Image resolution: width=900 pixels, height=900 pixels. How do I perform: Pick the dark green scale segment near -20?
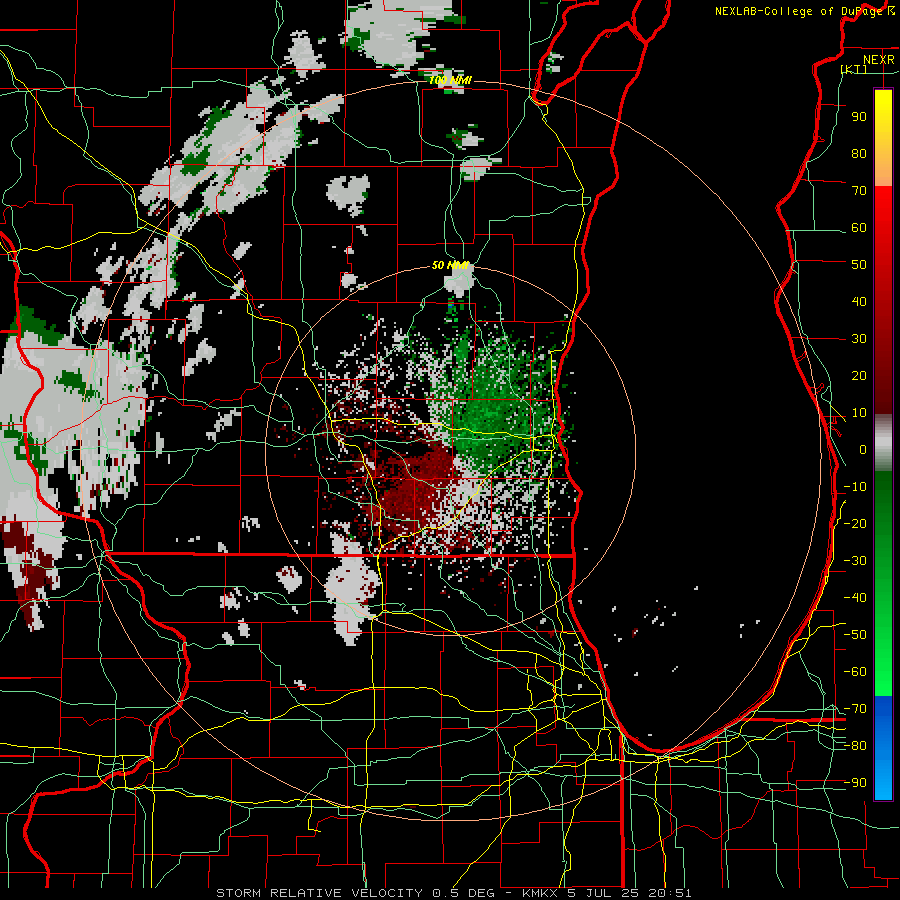tap(883, 517)
